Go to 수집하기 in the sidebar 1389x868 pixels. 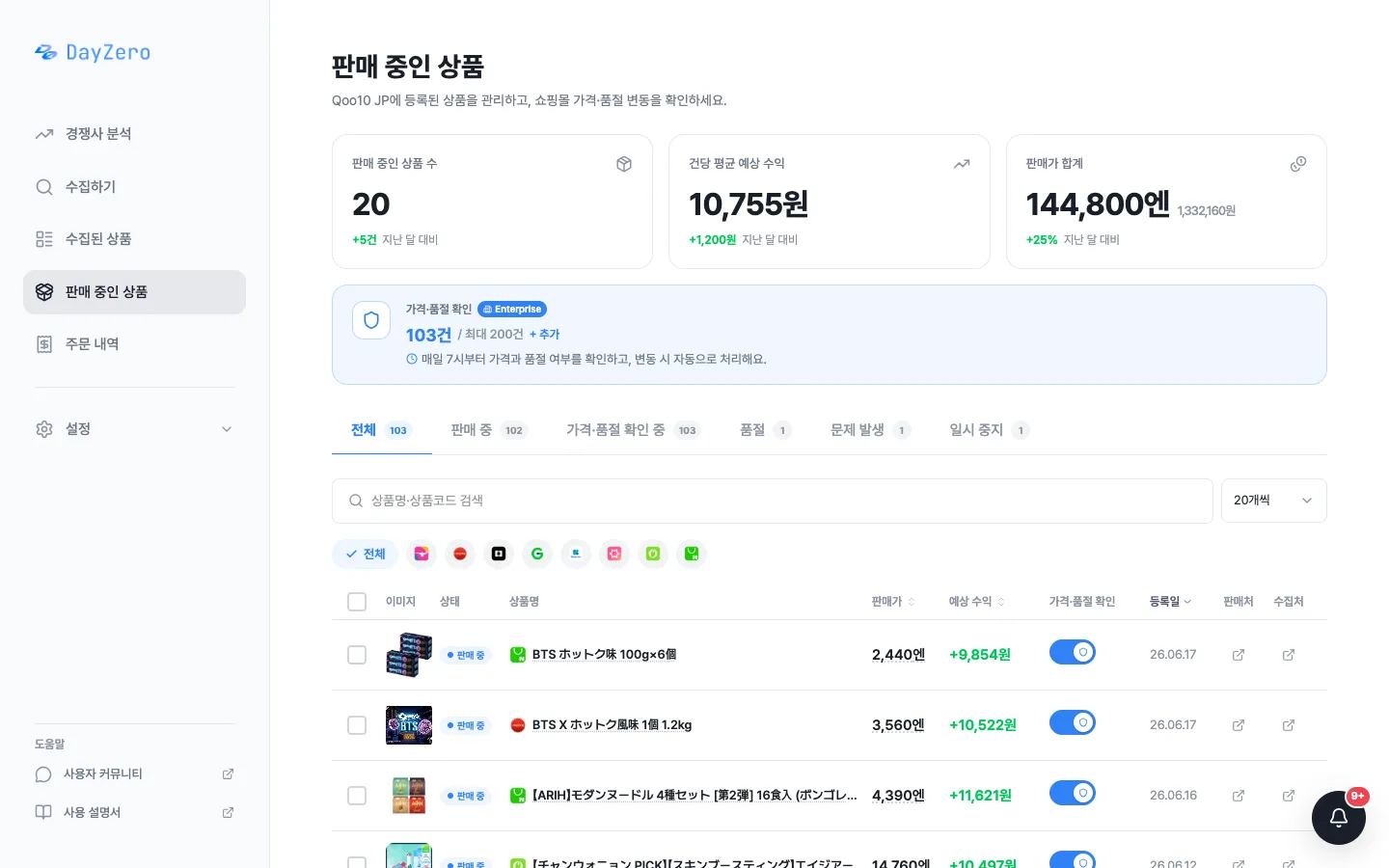click(134, 187)
